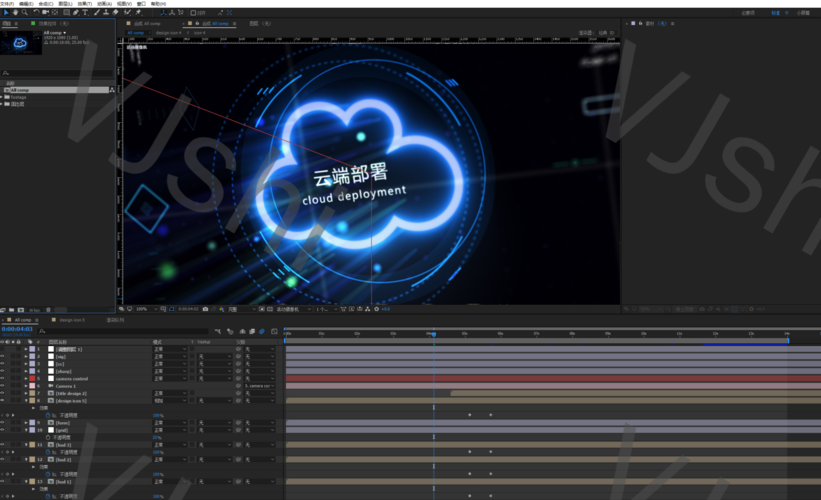Open the 文件(F) File menu
The image size is (821, 500).
7,4
